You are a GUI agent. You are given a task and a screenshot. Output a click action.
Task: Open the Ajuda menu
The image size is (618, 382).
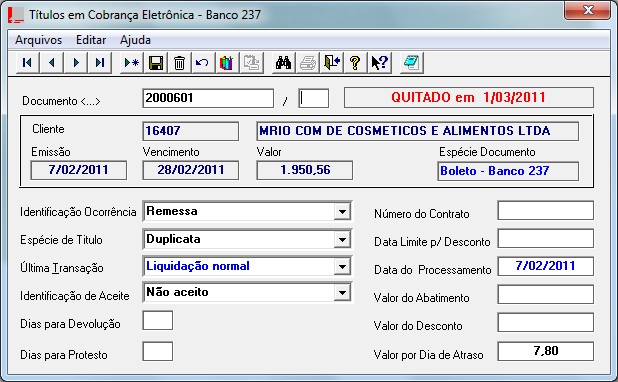point(135,40)
